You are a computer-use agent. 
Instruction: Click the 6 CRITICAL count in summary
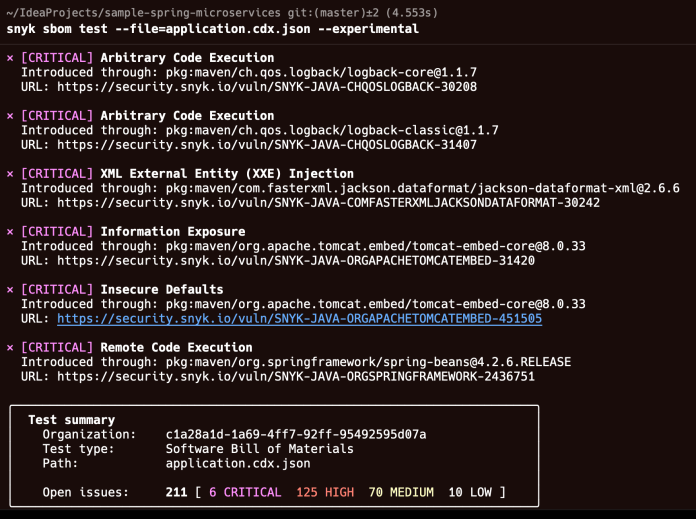pos(243,492)
